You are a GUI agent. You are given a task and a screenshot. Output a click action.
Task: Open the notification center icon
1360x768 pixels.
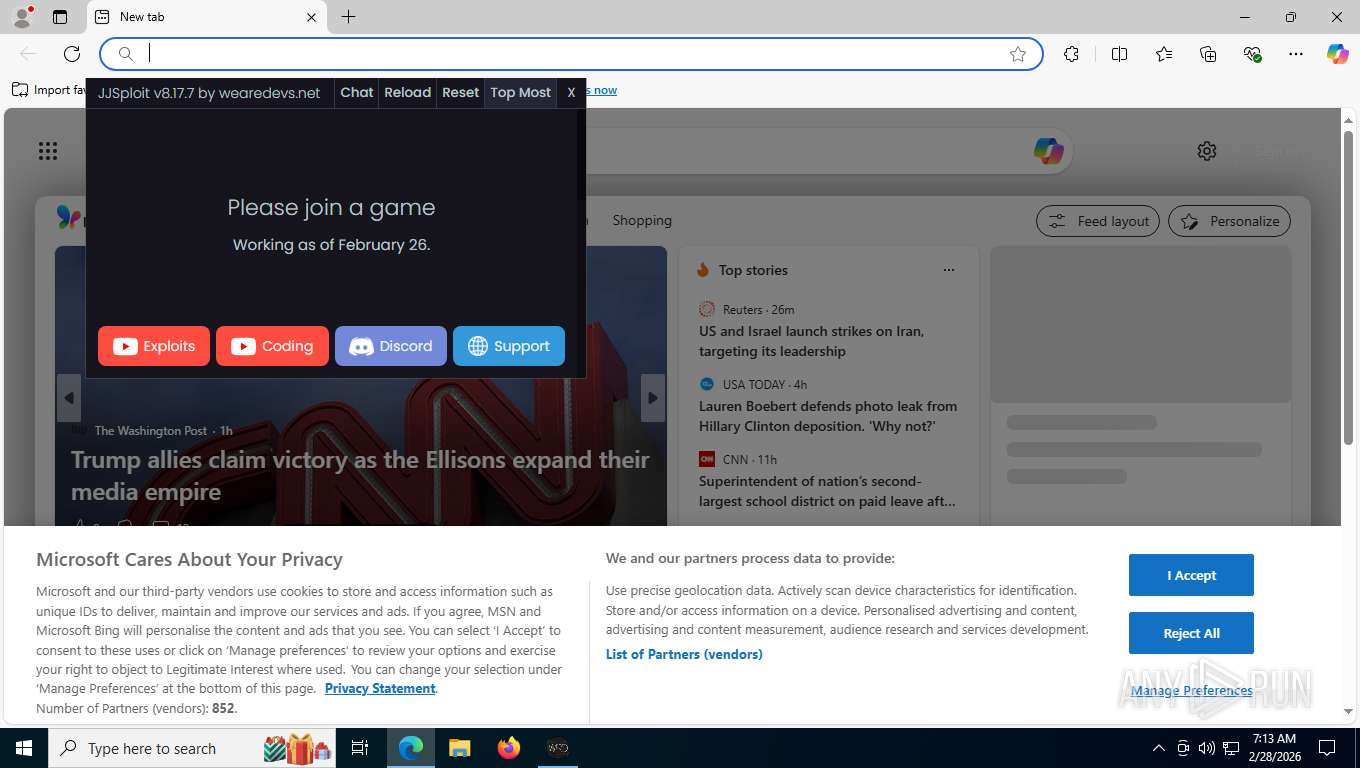[x=1327, y=748]
